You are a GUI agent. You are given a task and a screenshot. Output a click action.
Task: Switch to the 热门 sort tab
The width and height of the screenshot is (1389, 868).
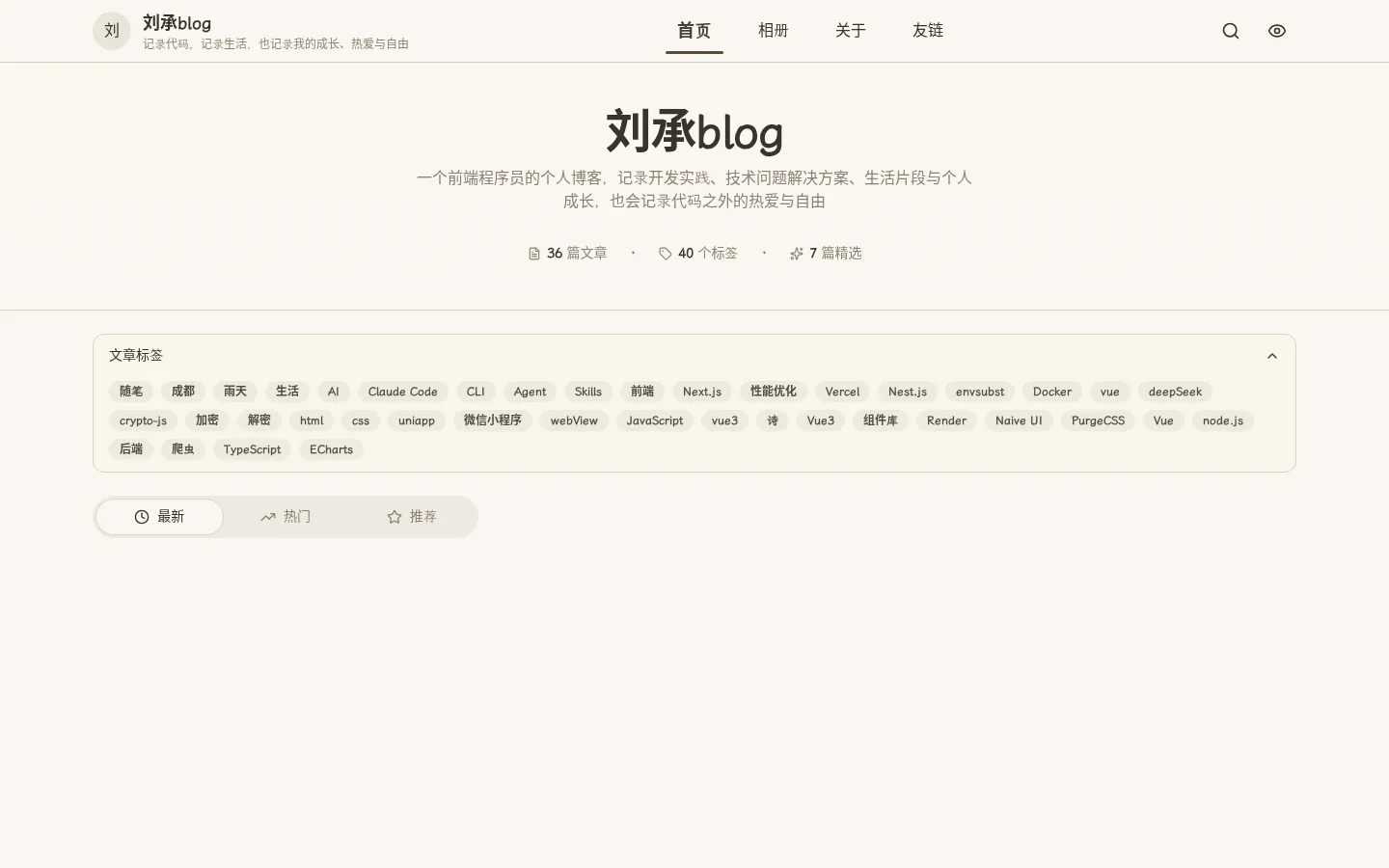point(286,517)
